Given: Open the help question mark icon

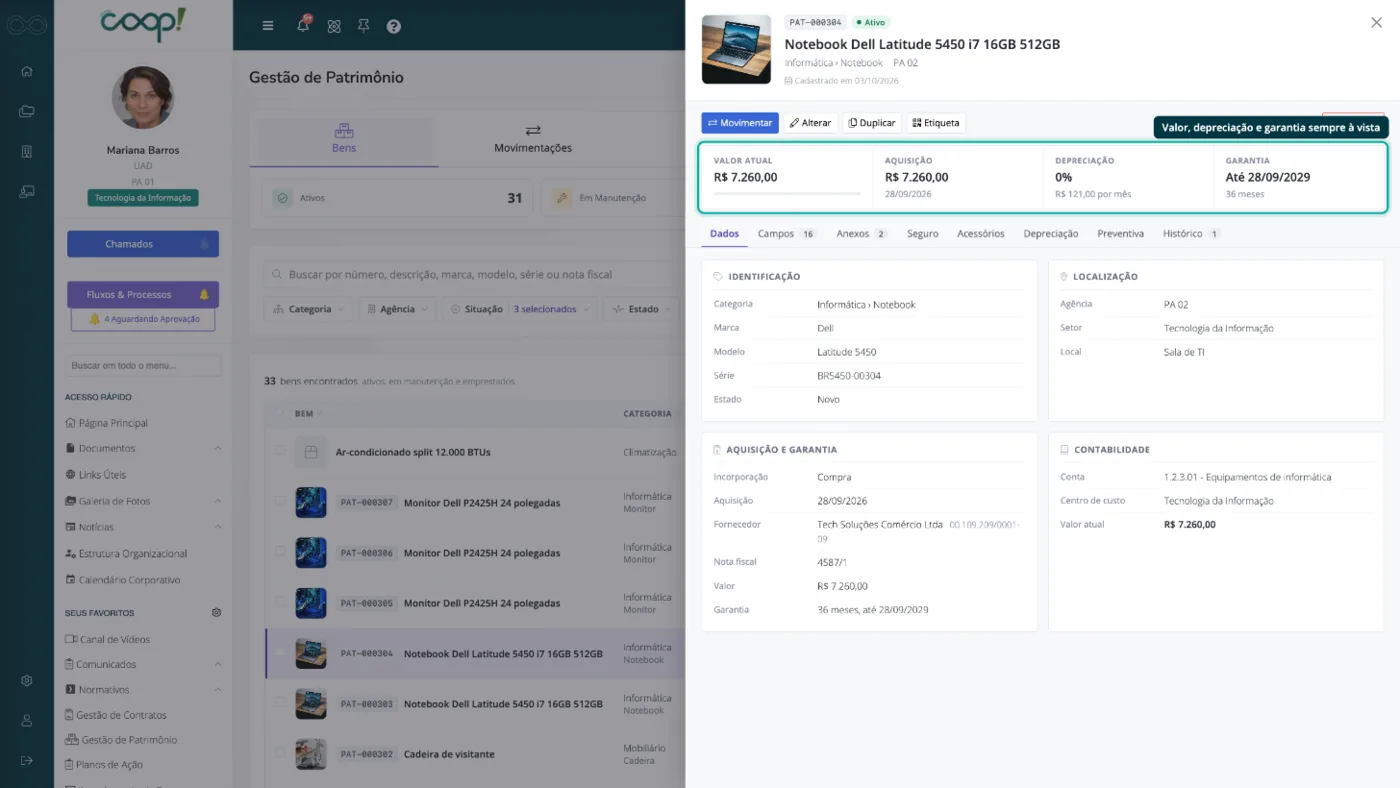Looking at the screenshot, I should click(394, 26).
